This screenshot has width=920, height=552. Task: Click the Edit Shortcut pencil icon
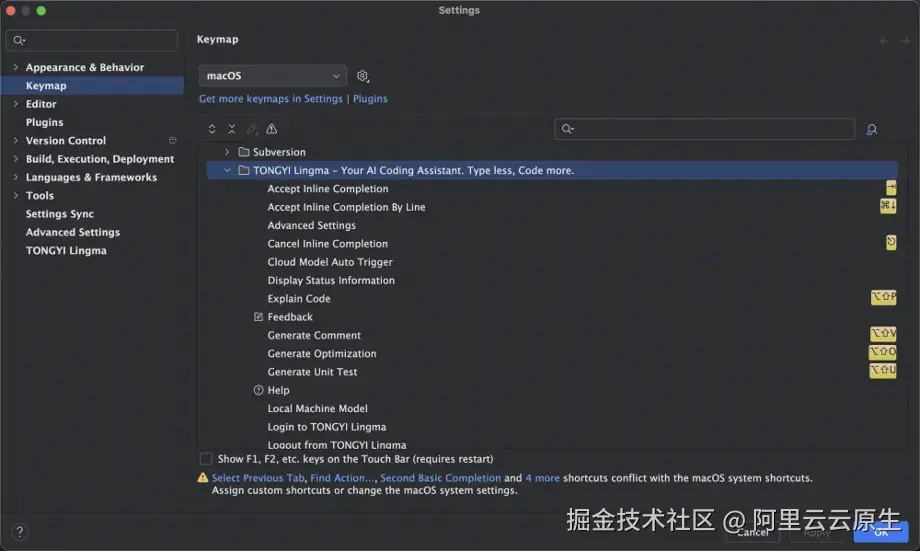[x=252, y=129]
